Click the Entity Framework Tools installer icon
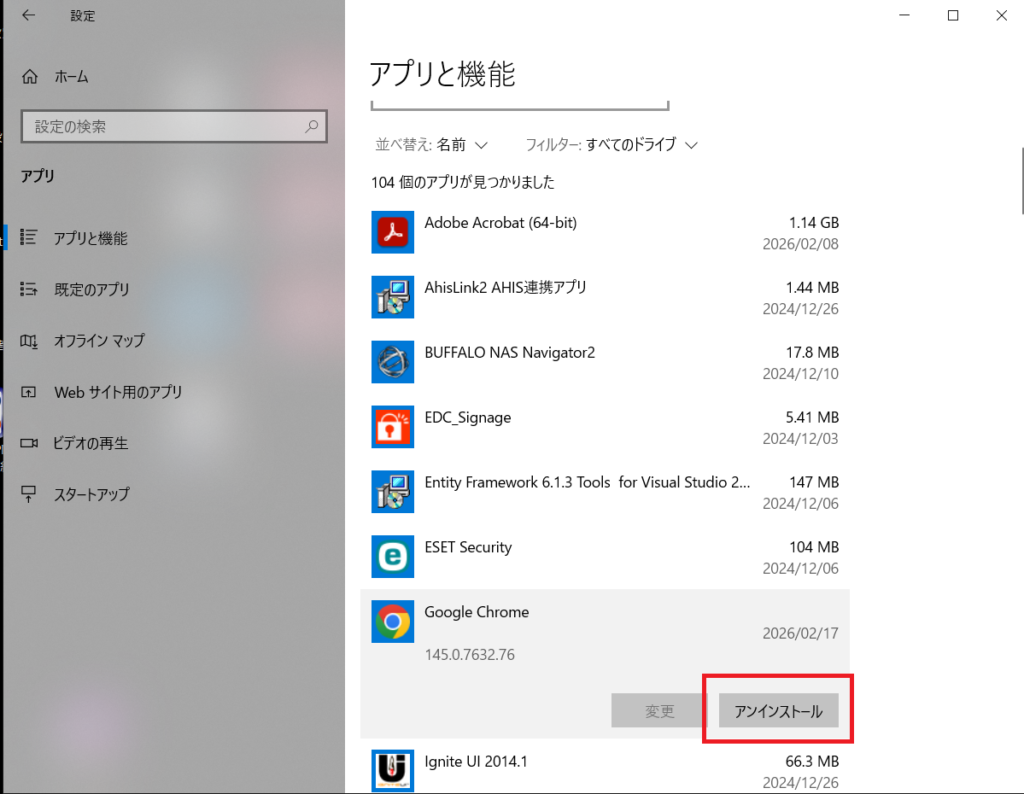Viewport: 1024px width, 794px height. coord(392,492)
